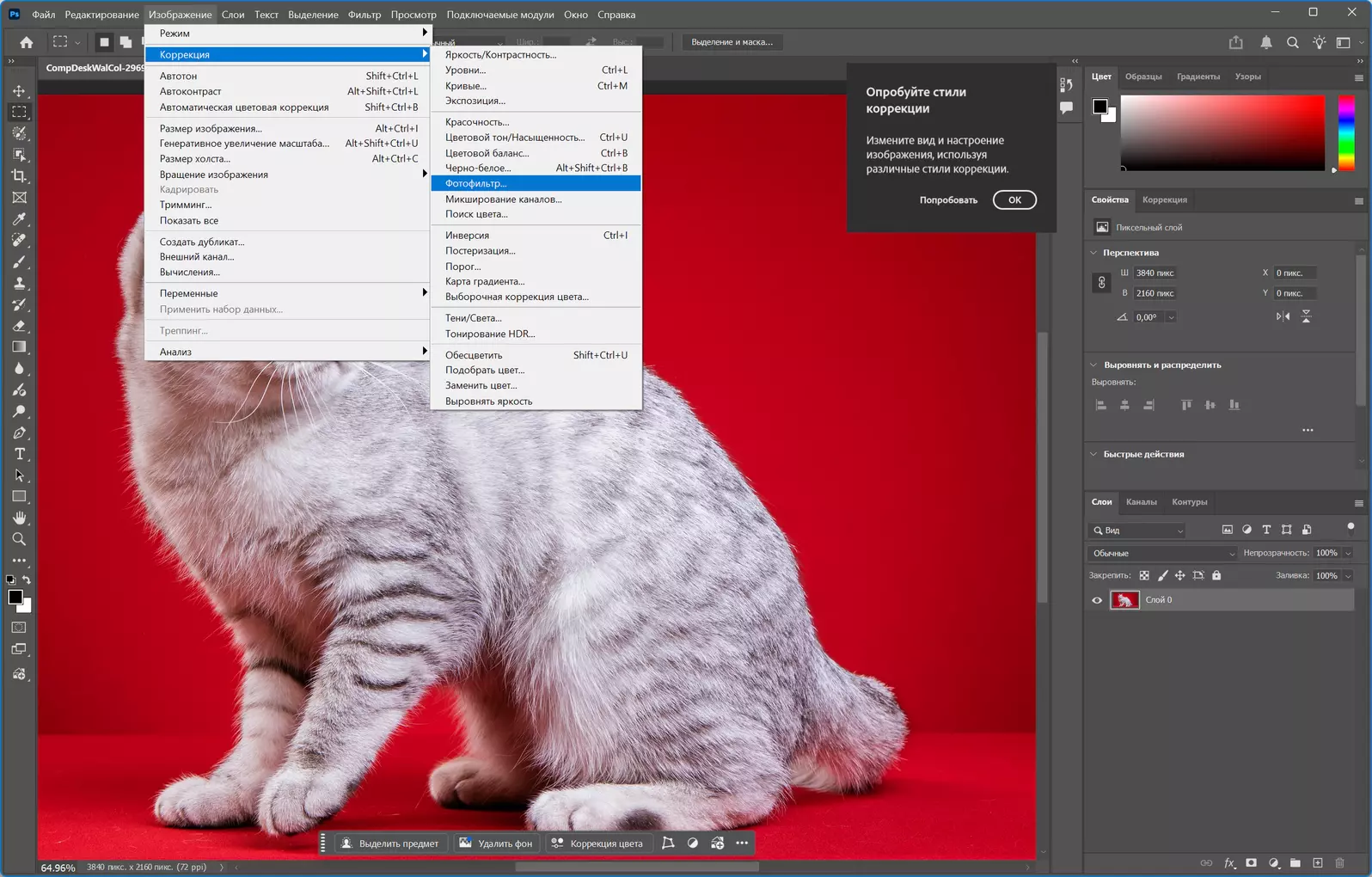Toggle lock transparent pixels for layer
The width and height of the screenshot is (1372, 877).
coord(1144,575)
